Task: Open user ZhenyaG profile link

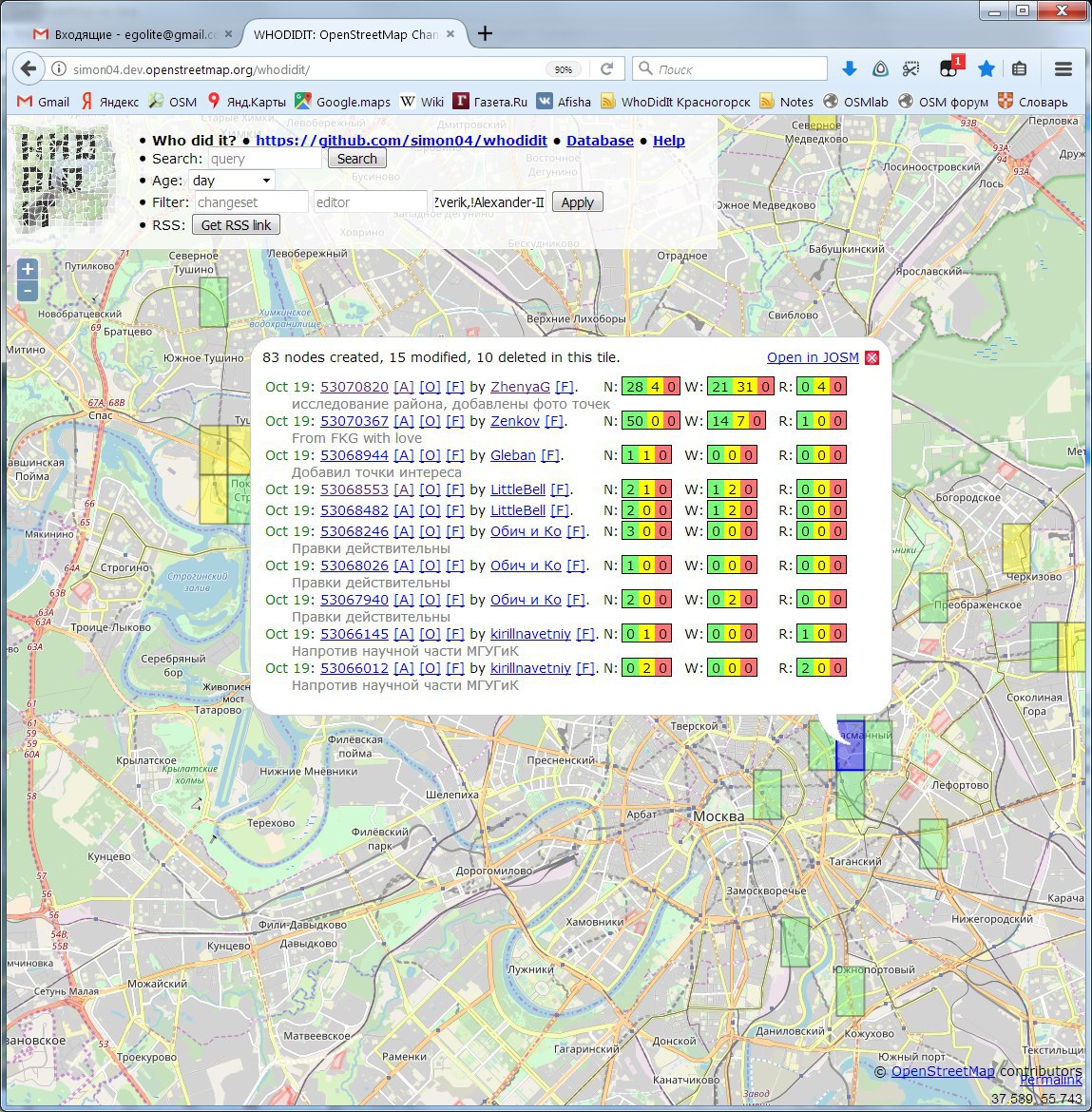Action: [520, 387]
